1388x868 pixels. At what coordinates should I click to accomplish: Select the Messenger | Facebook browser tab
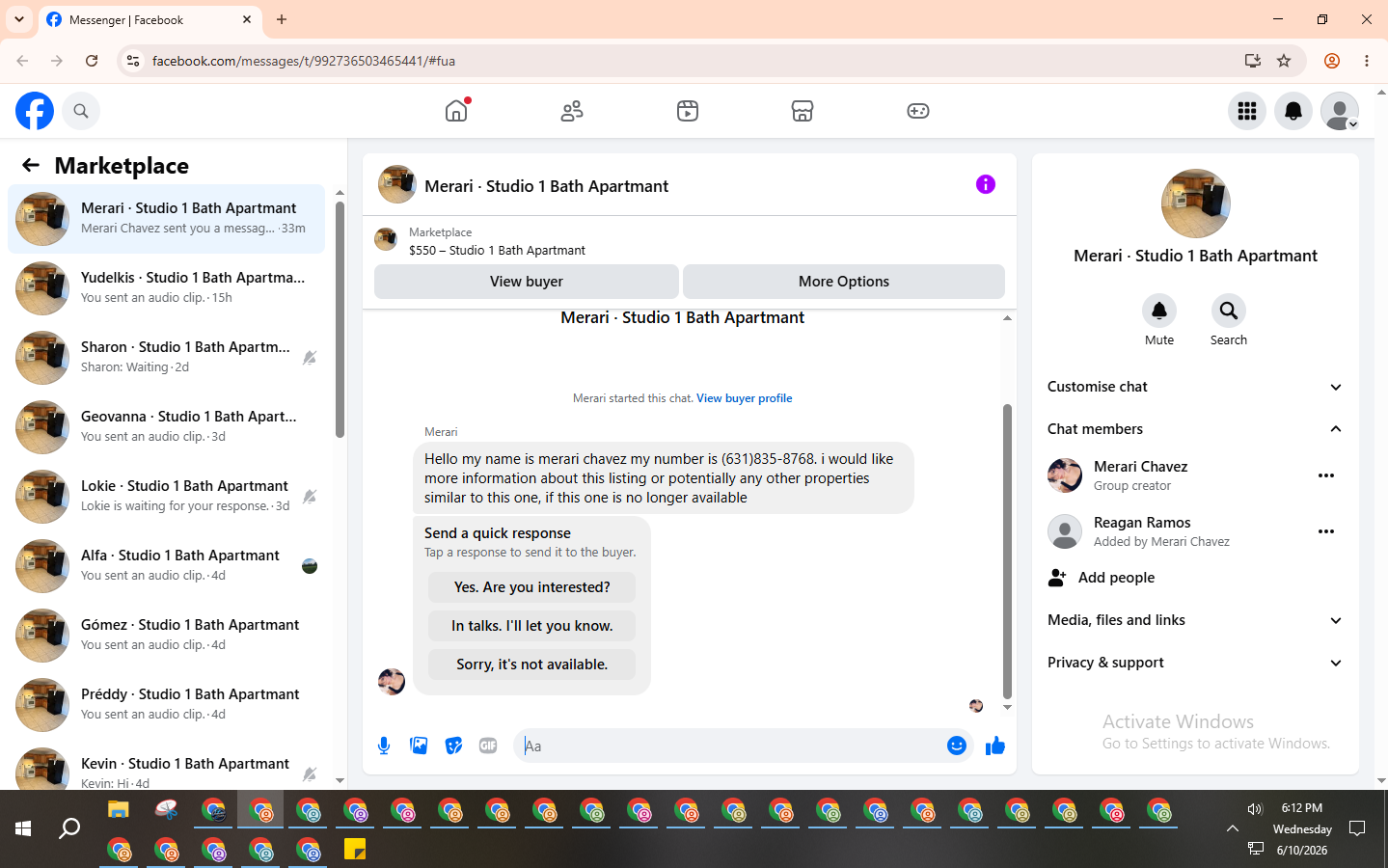click(150, 19)
